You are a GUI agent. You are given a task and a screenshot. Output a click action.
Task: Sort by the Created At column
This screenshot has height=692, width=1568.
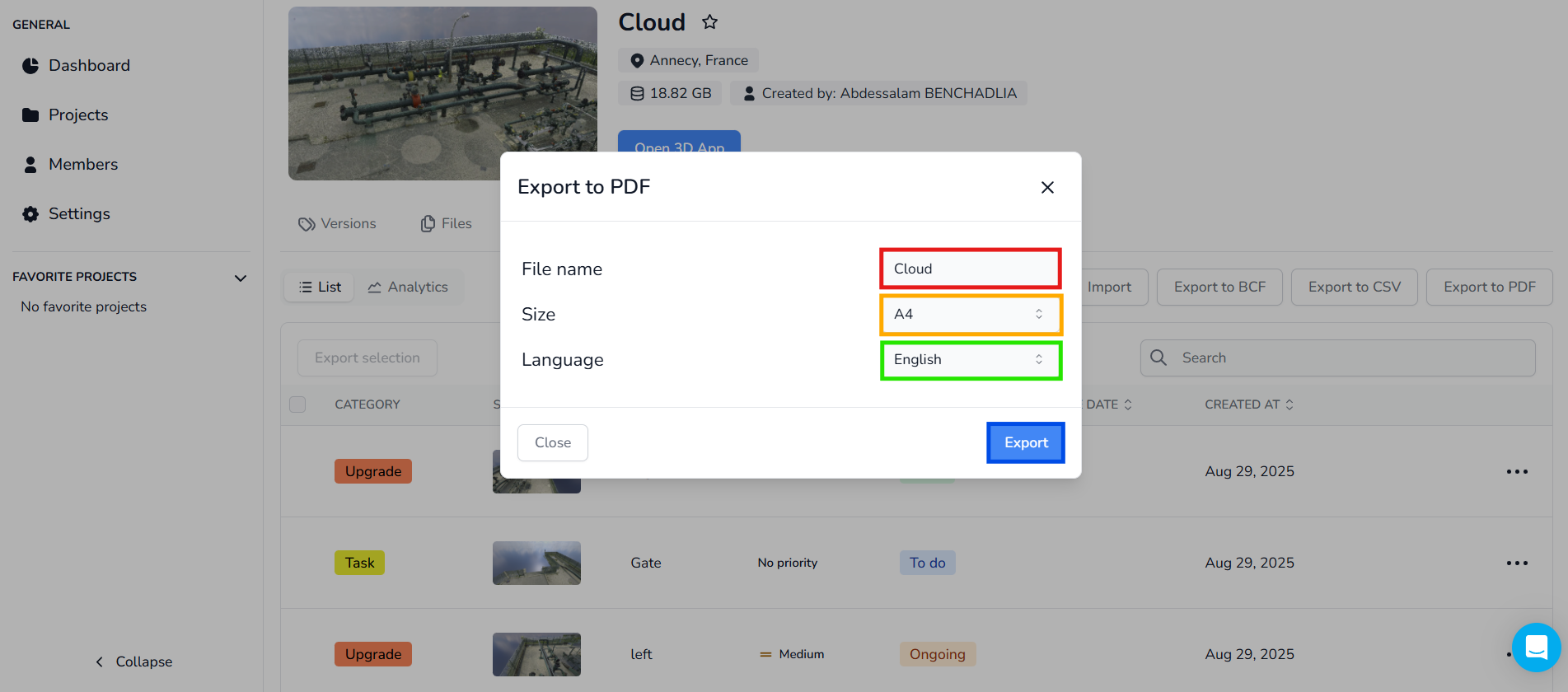pos(1249,404)
